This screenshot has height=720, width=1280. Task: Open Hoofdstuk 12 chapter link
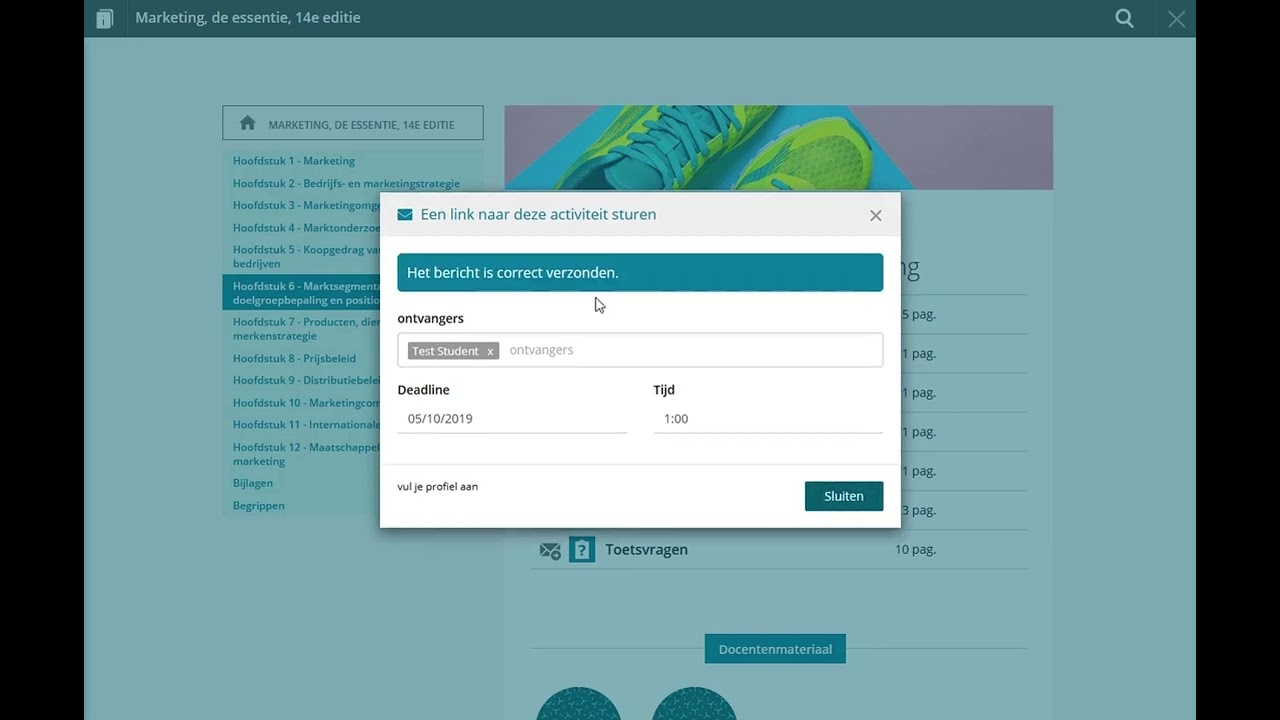click(x=306, y=454)
